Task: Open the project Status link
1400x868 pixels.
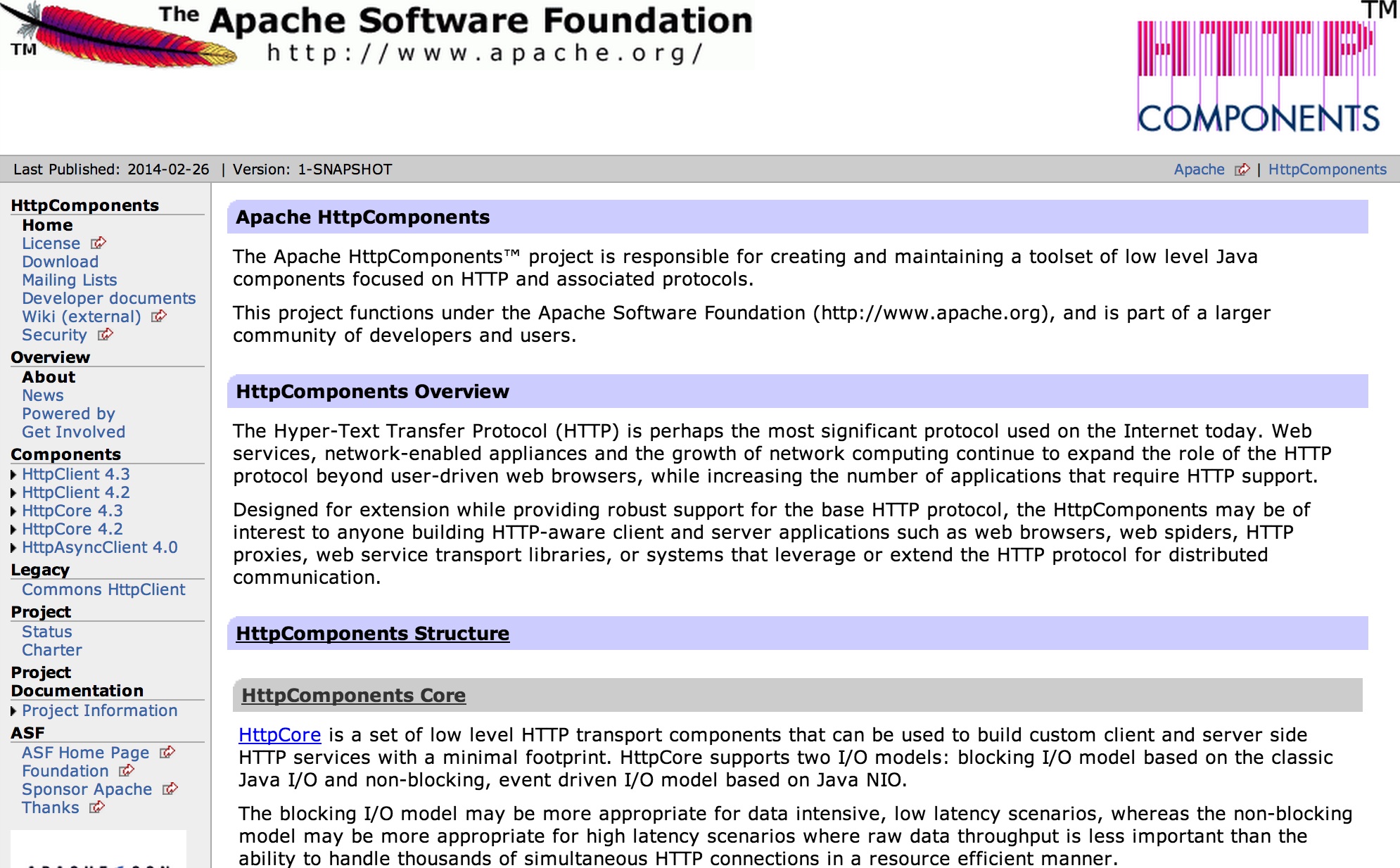Action: point(47,632)
